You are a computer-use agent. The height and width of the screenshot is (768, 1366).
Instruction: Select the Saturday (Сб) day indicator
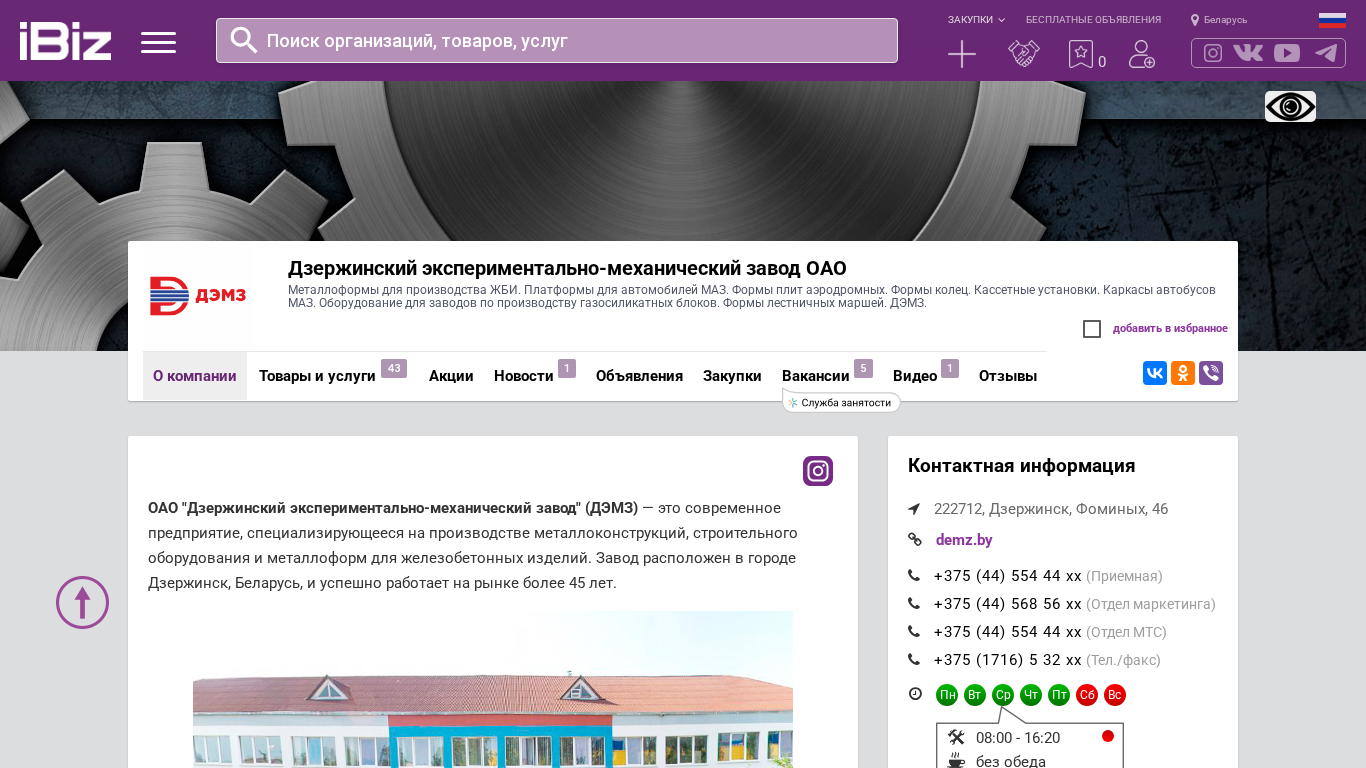(1087, 695)
